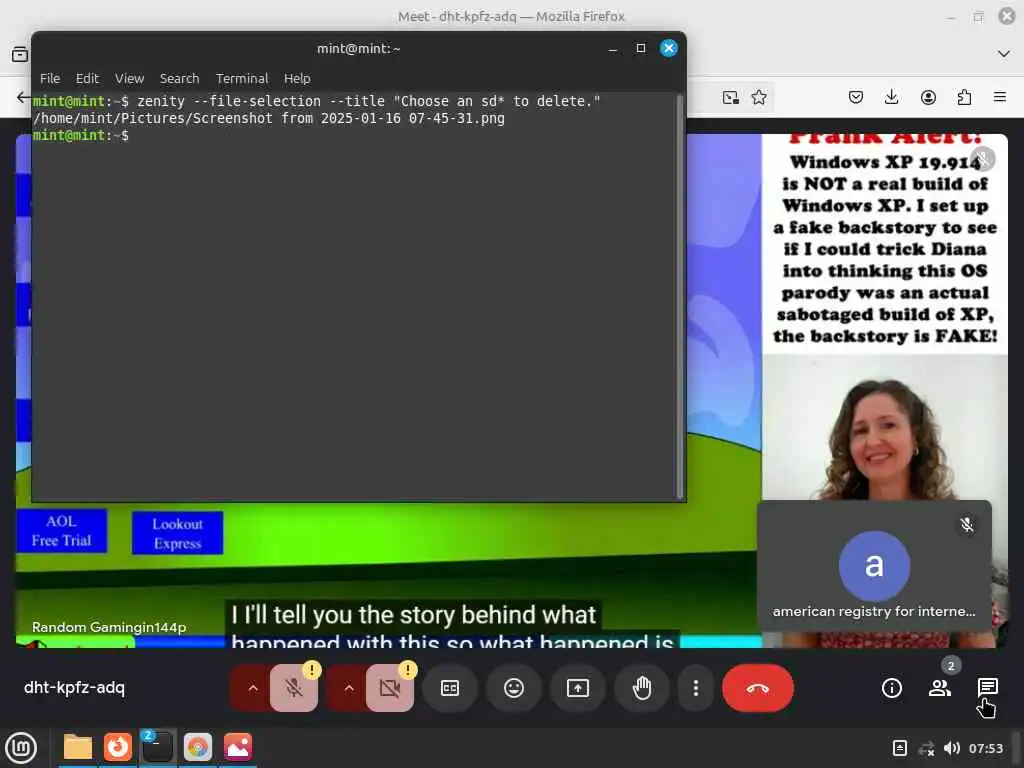Expand video settings chevron beside camera
This screenshot has height=768, width=1024.
[349, 688]
